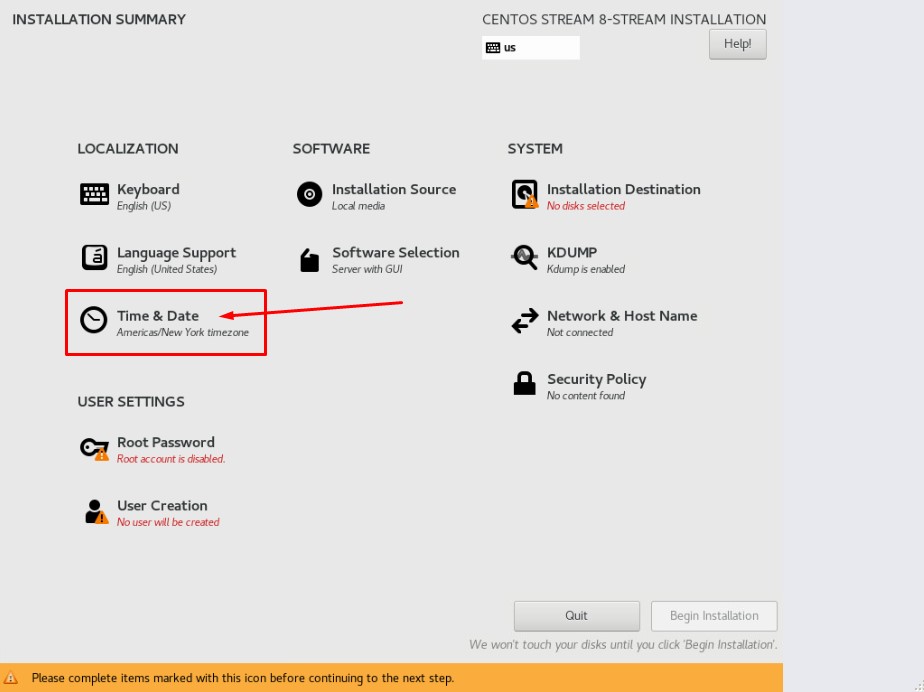
Task: Click the User Creation person icon
Action: tap(95, 512)
